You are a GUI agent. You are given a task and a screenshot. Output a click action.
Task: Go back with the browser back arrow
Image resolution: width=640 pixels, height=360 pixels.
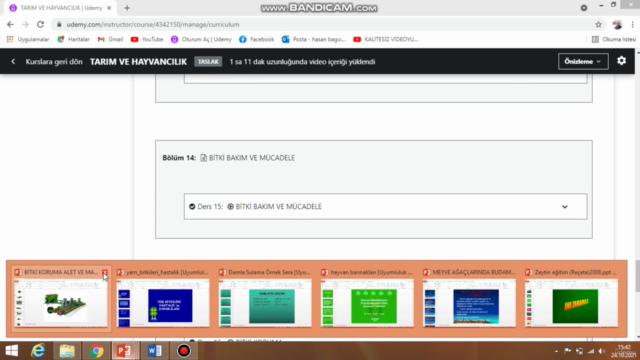[10, 24]
